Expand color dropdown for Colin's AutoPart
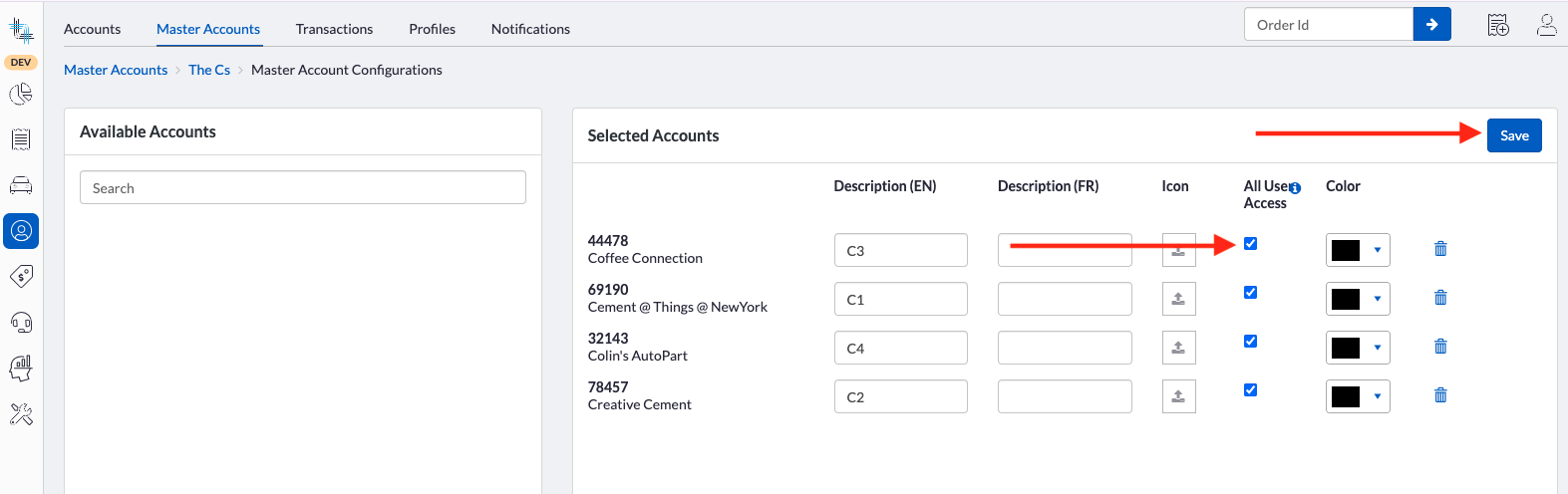This screenshot has height=494, width=1568. coord(1377,348)
